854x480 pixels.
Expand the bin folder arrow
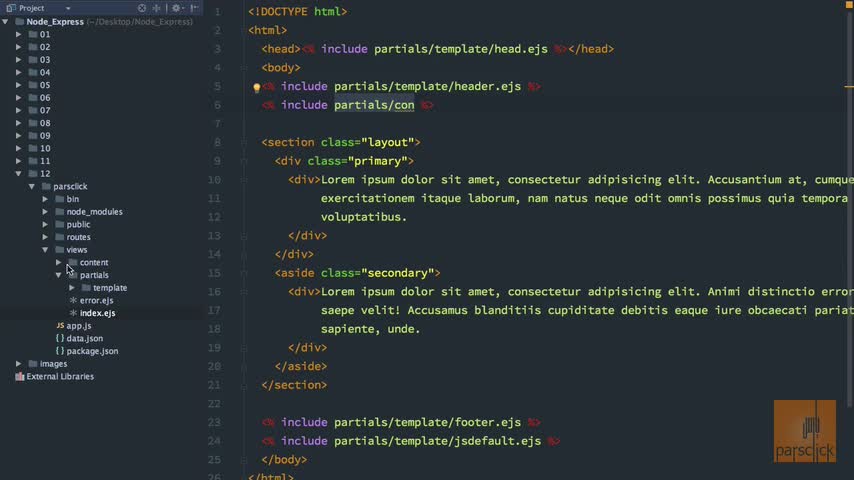click(45, 199)
